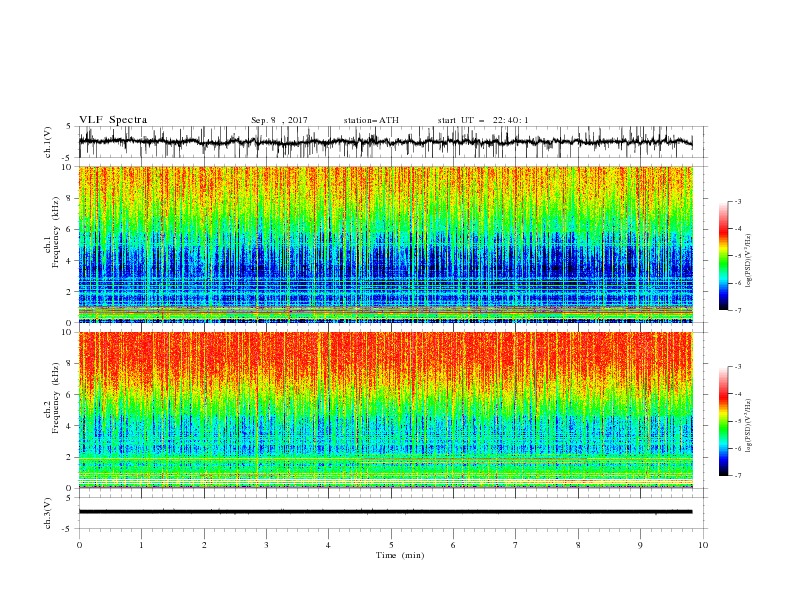
Task: Click upper colorbar tick label '-7'
Action: tap(737, 310)
